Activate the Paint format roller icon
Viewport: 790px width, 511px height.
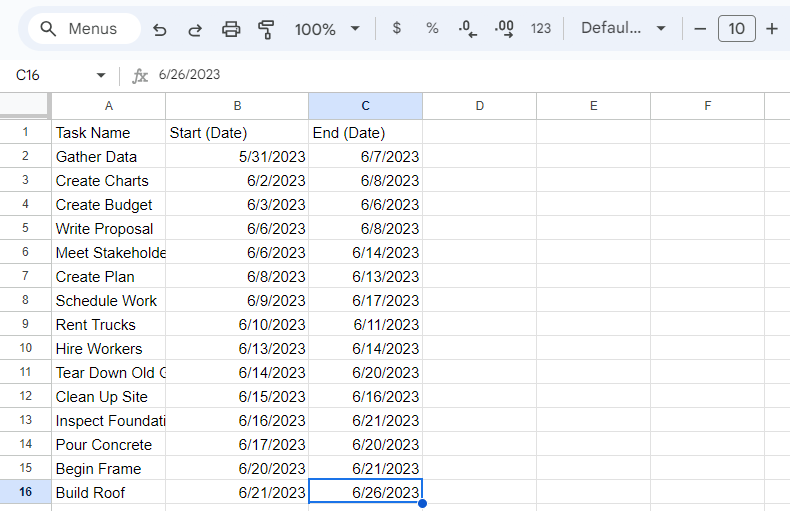(266, 29)
